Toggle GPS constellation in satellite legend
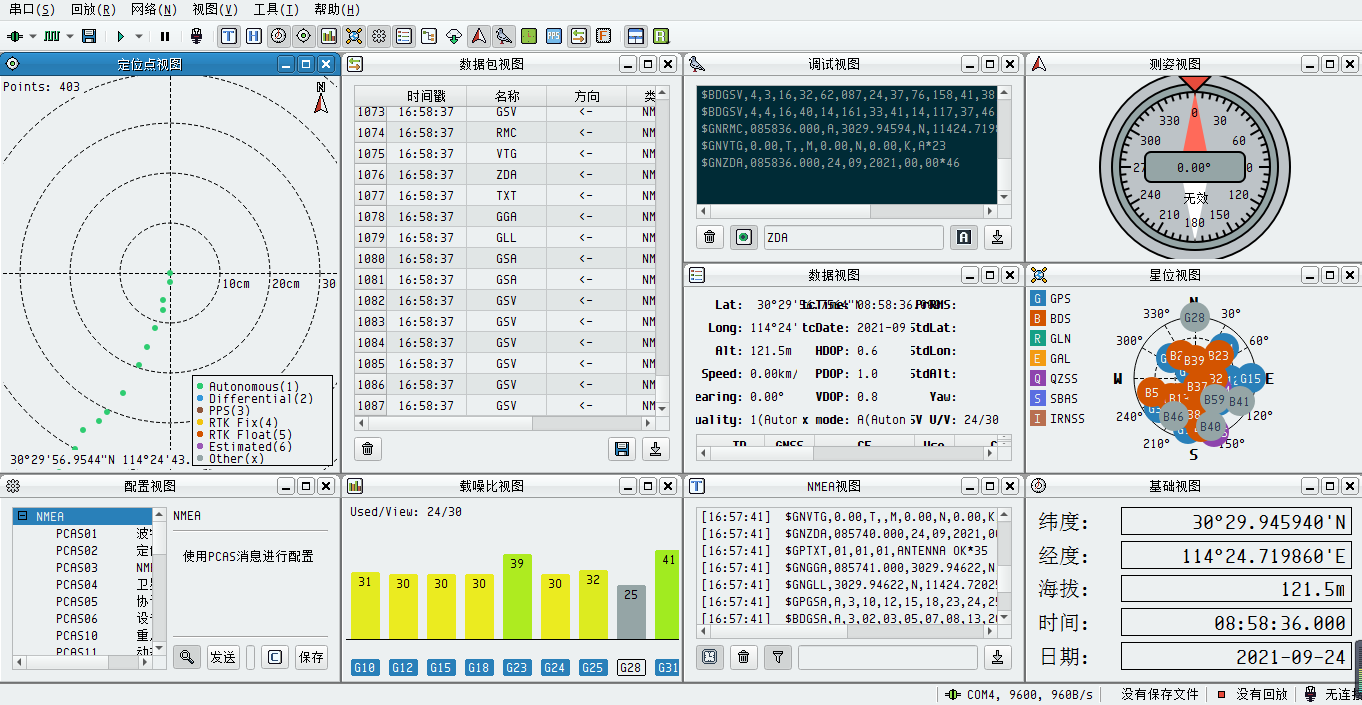 coord(1038,299)
